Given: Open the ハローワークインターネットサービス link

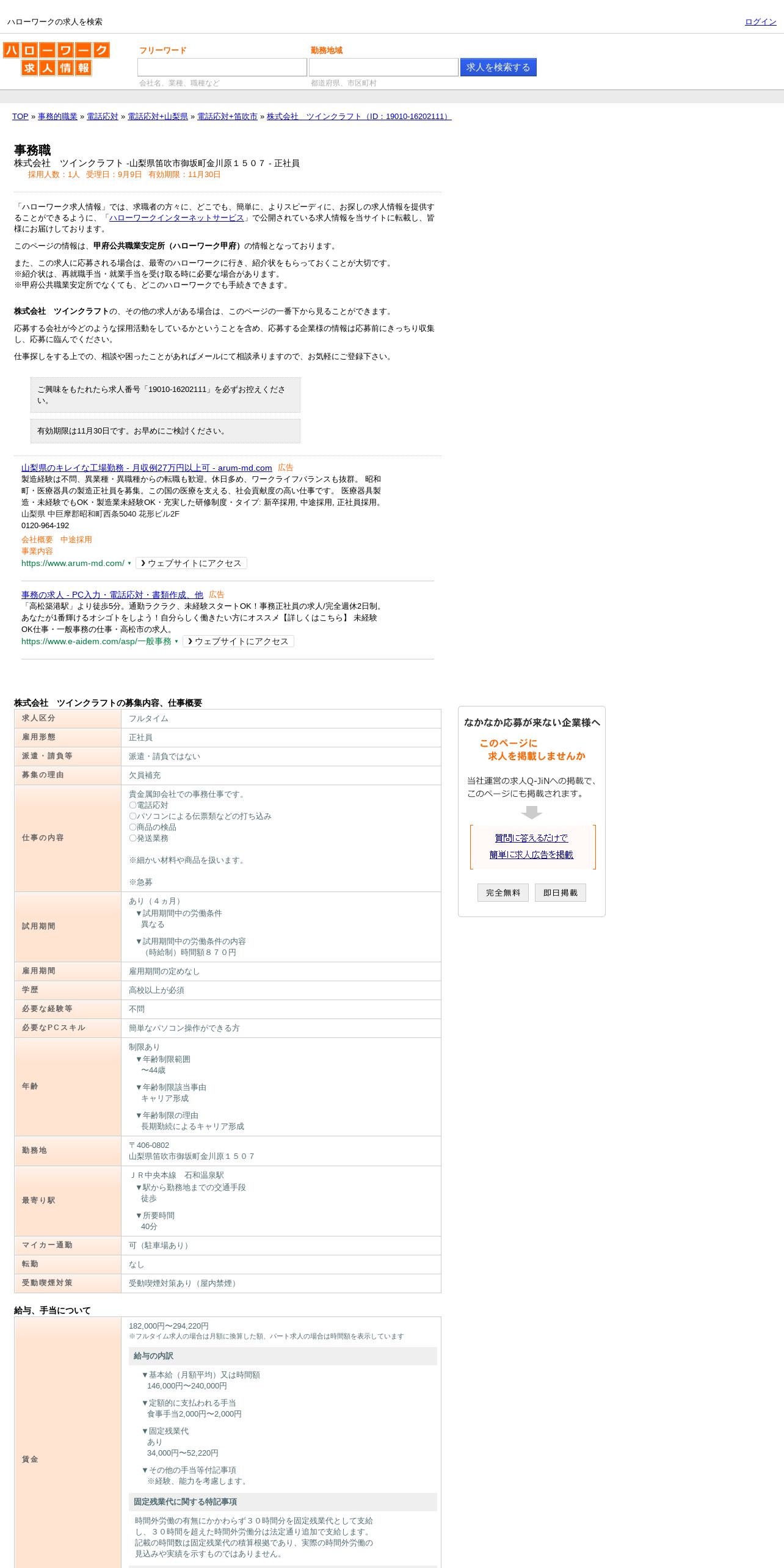Looking at the screenshot, I should pos(176,218).
